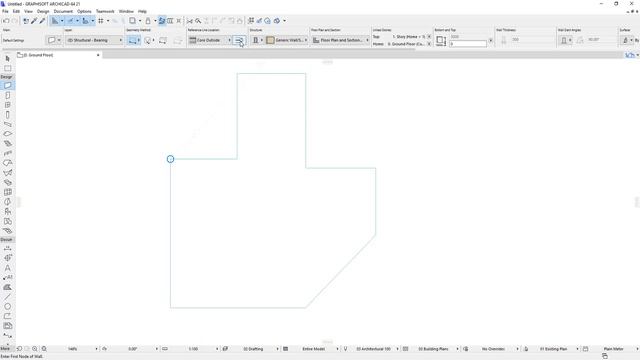Select the Roof tool in toolbox

(x=7, y=163)
